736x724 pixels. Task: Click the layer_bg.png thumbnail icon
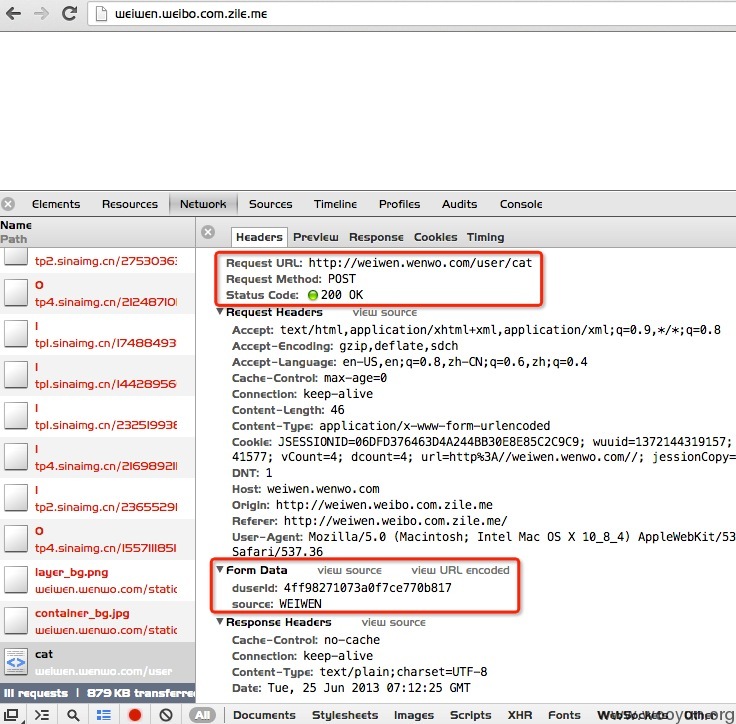click(16, 580)
